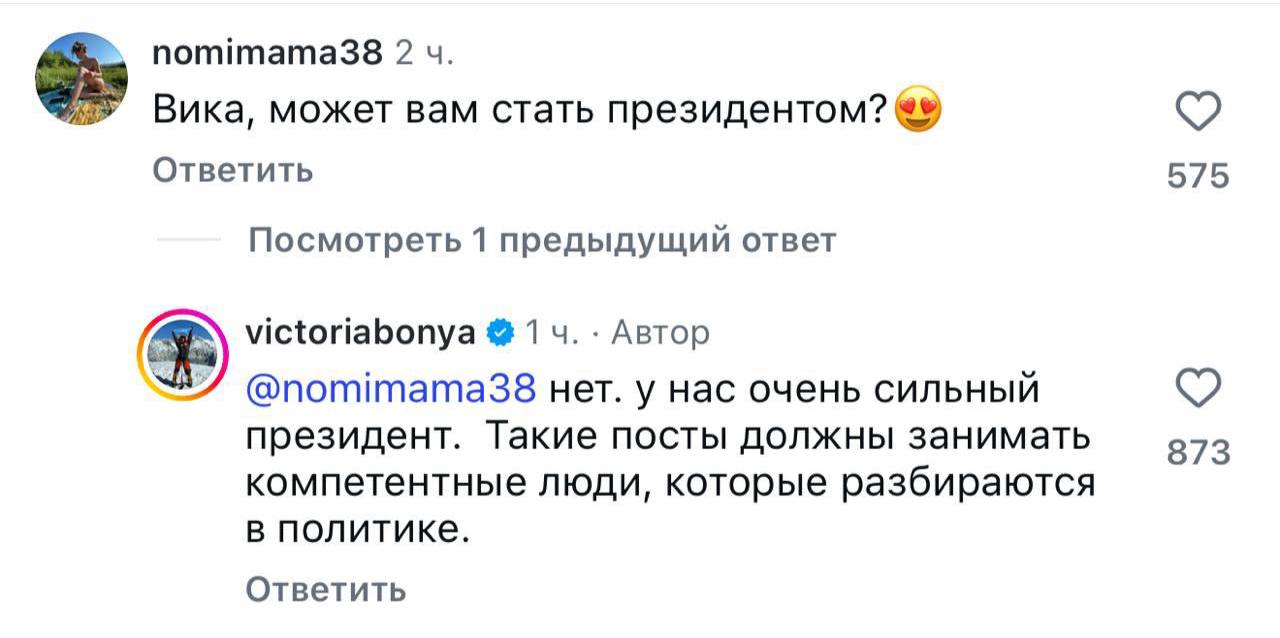Screen dimensions: 1280x638
Task: View the 575 likes count list
Action: [1197, 177]
